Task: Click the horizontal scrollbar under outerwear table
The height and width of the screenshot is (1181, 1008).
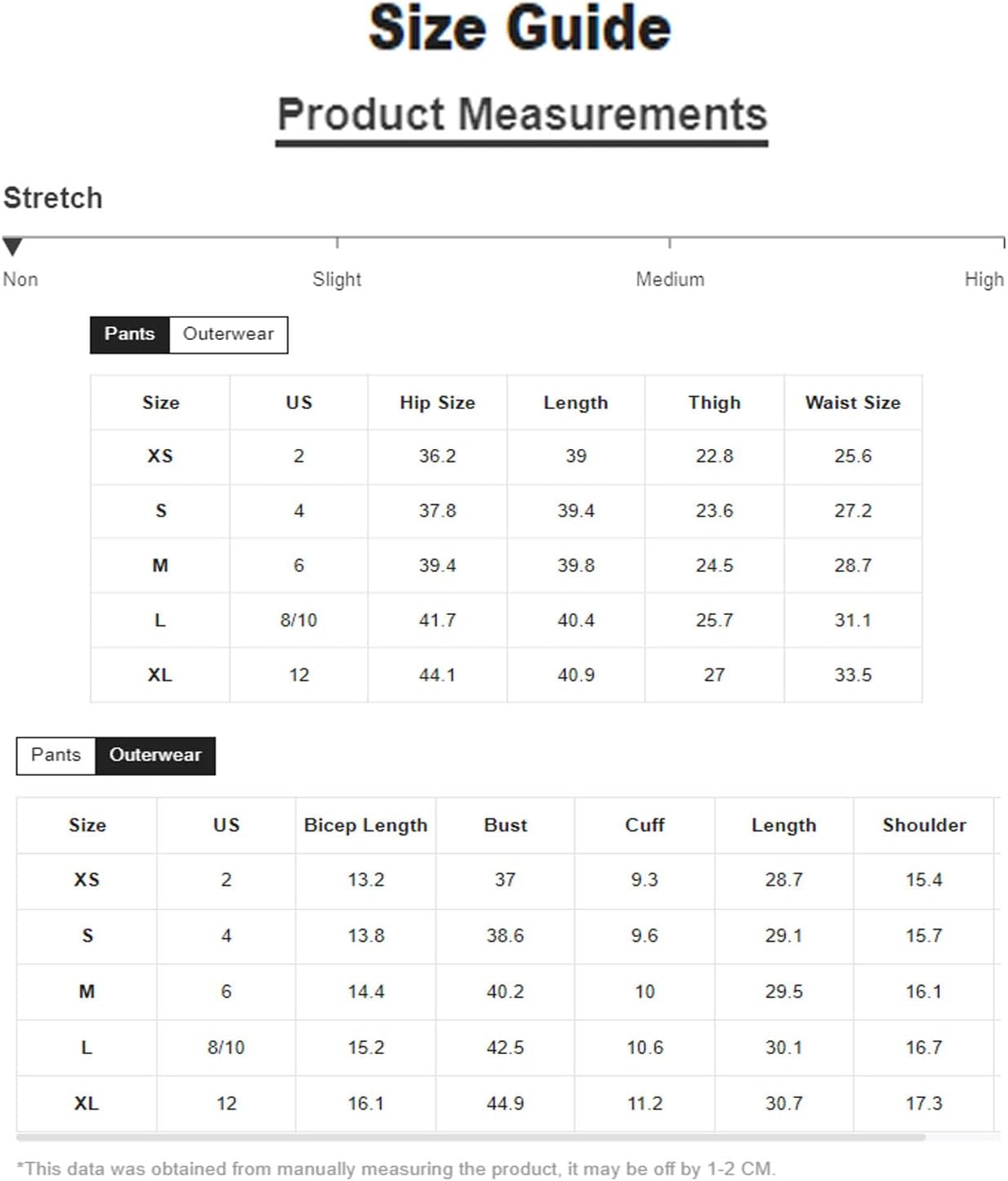Action: 471,1137
